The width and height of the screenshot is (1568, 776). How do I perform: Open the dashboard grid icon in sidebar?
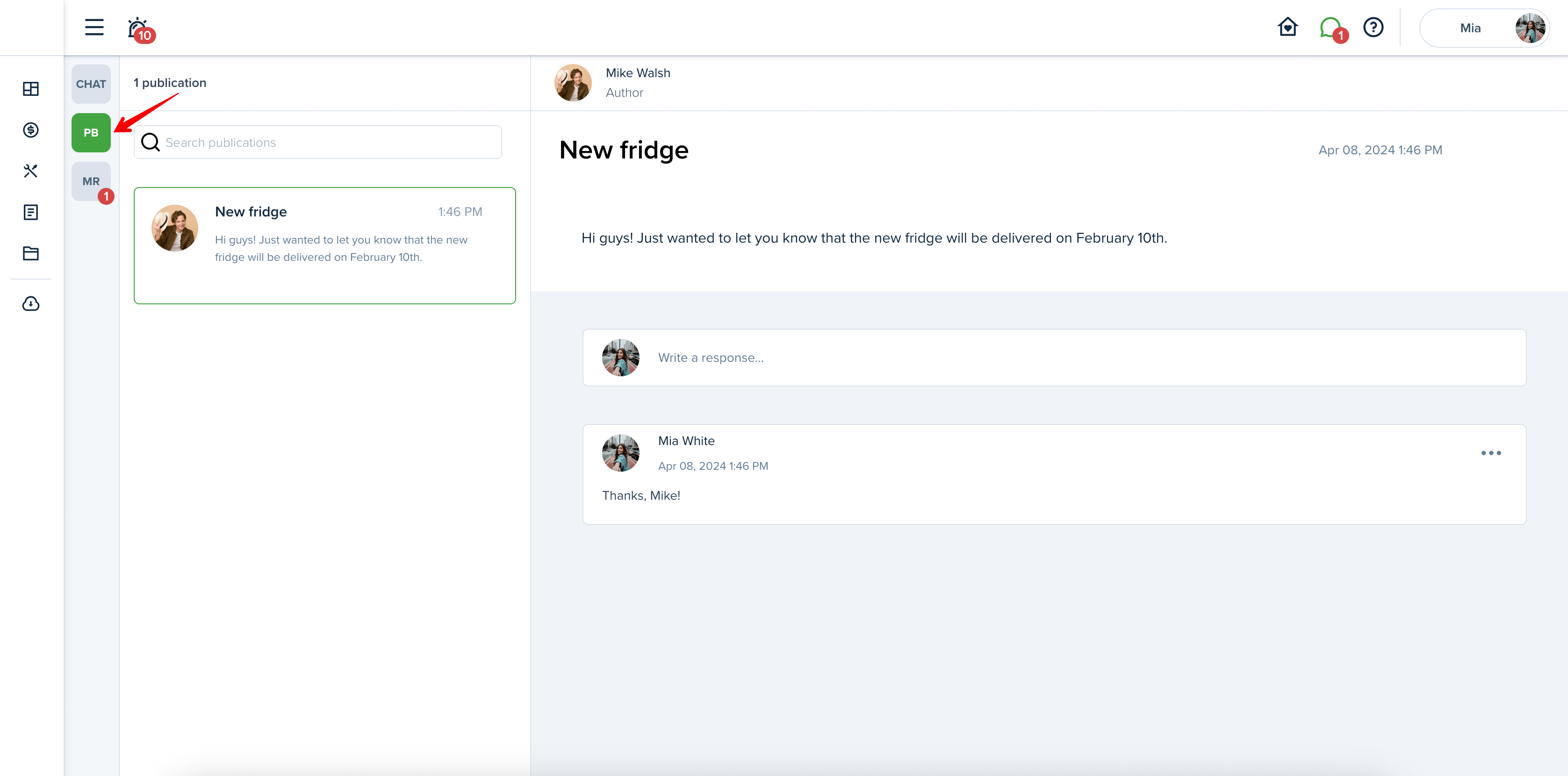pos(30,89)
